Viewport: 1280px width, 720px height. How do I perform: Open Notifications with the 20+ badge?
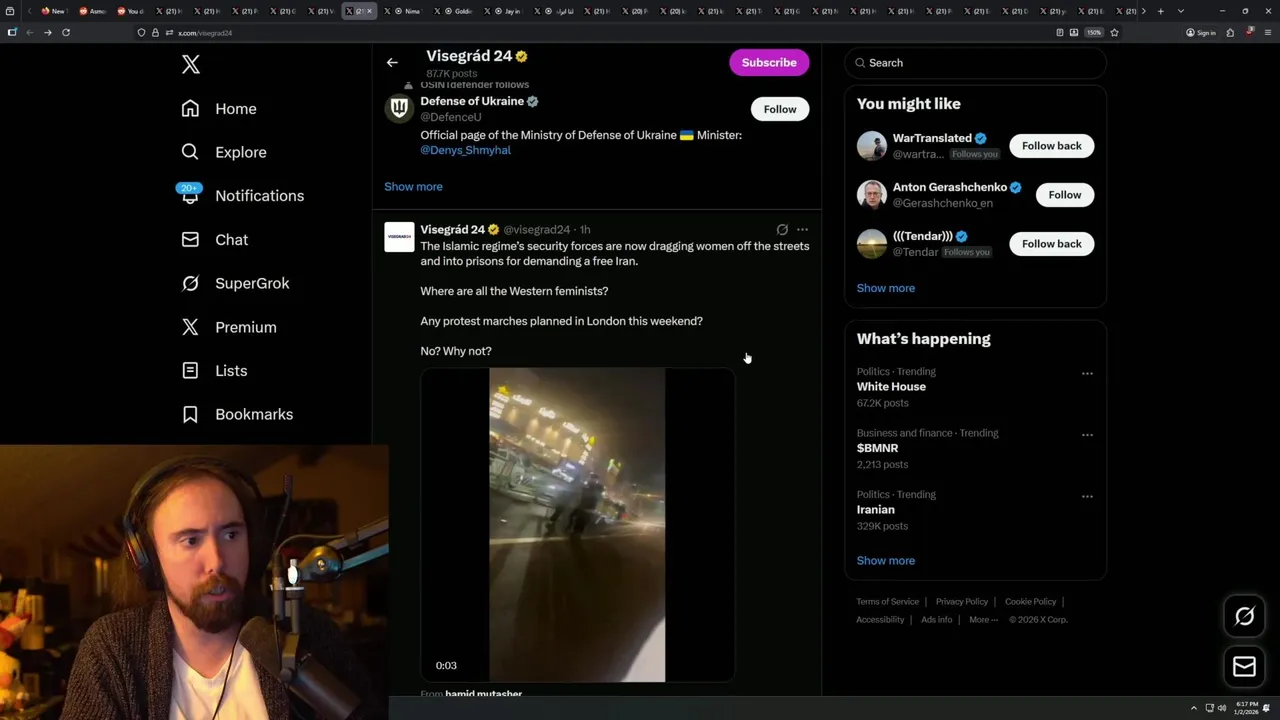pos(242,196)
